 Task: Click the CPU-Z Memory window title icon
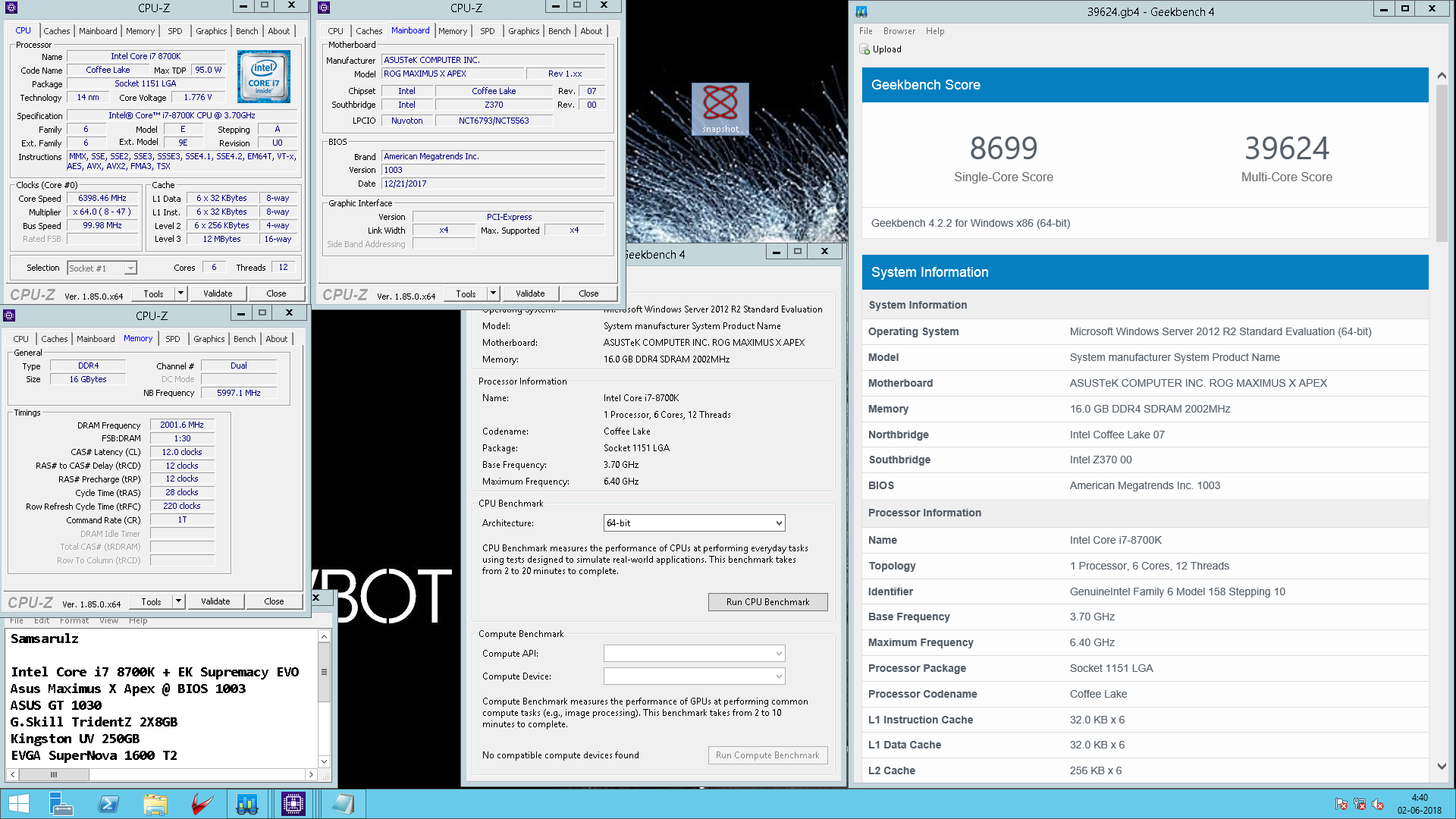coord(11,315)
